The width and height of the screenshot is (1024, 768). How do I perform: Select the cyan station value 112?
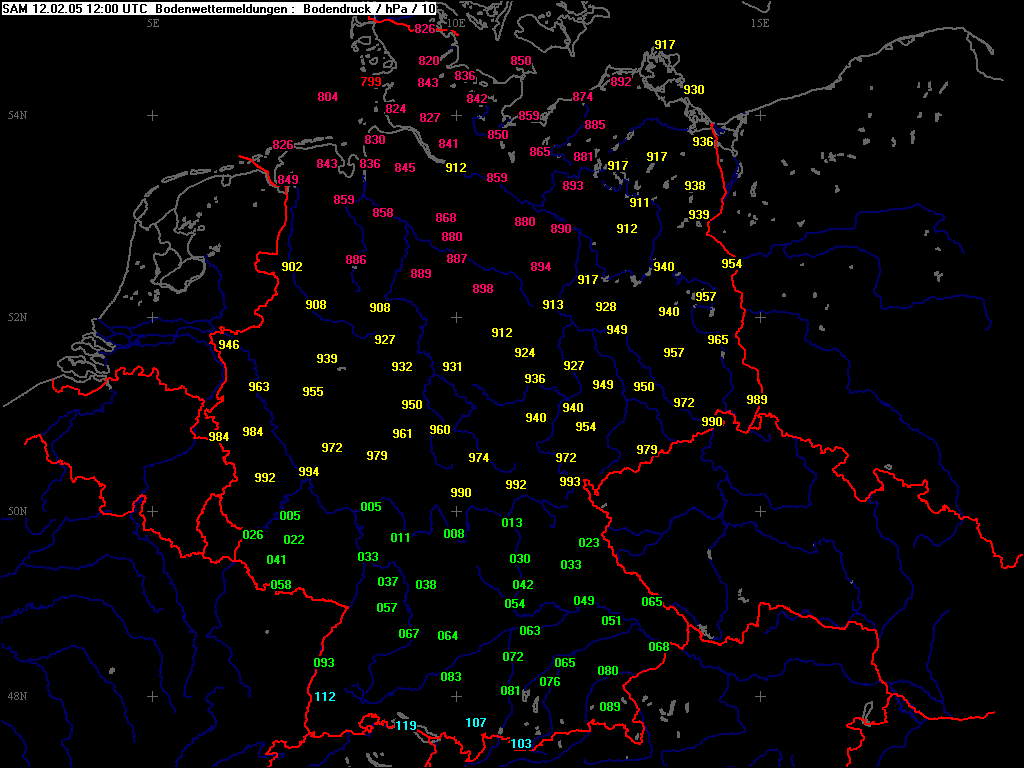point(325,697)
